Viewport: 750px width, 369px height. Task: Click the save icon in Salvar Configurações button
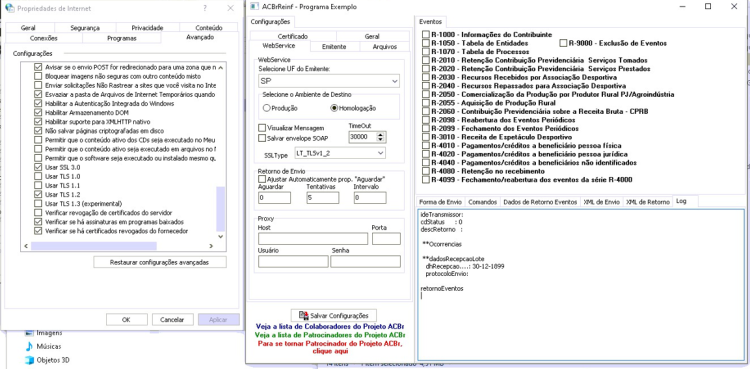pyautogui.click(x=303, y=315)
